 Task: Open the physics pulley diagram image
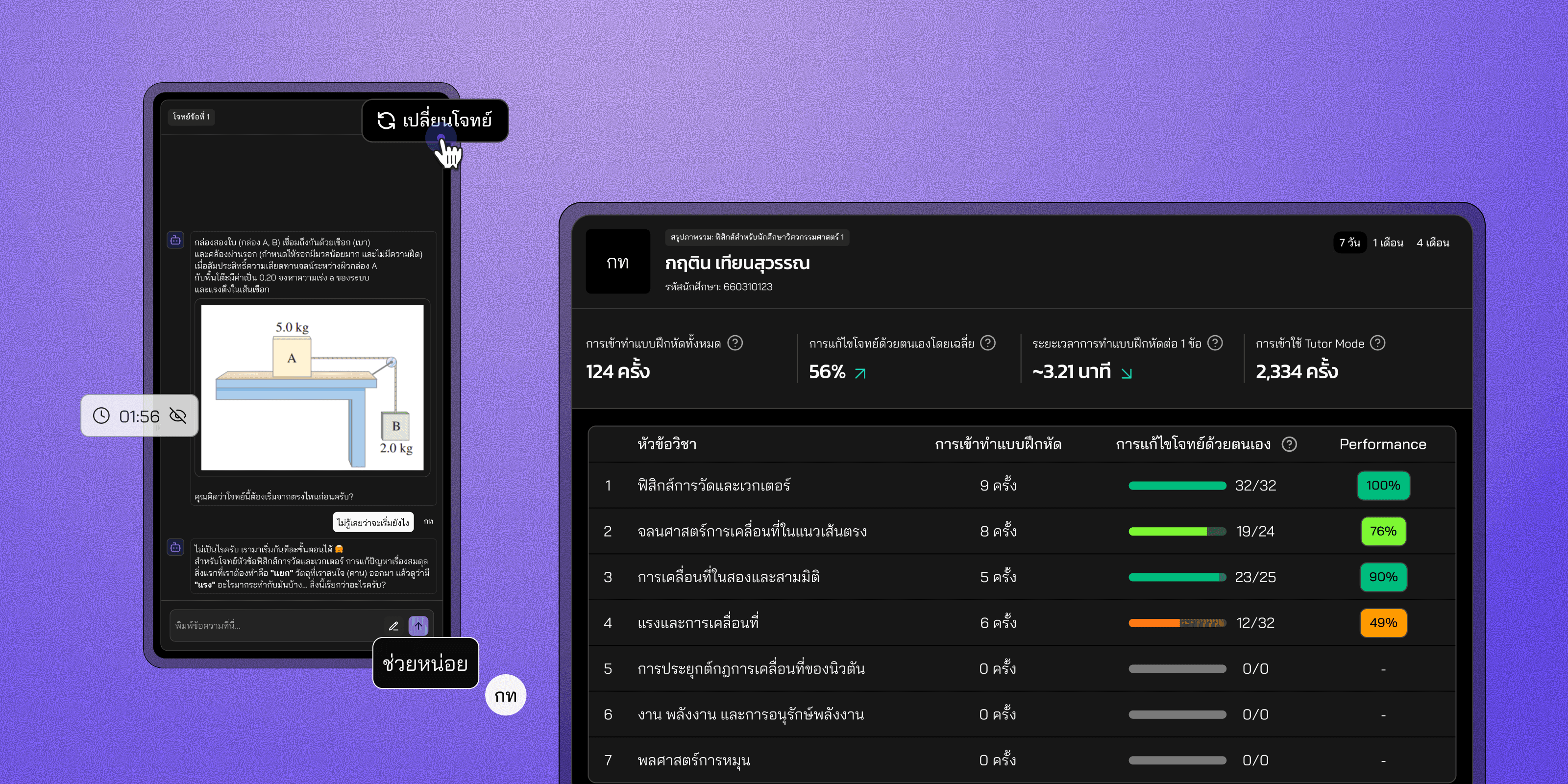(312, 388)
